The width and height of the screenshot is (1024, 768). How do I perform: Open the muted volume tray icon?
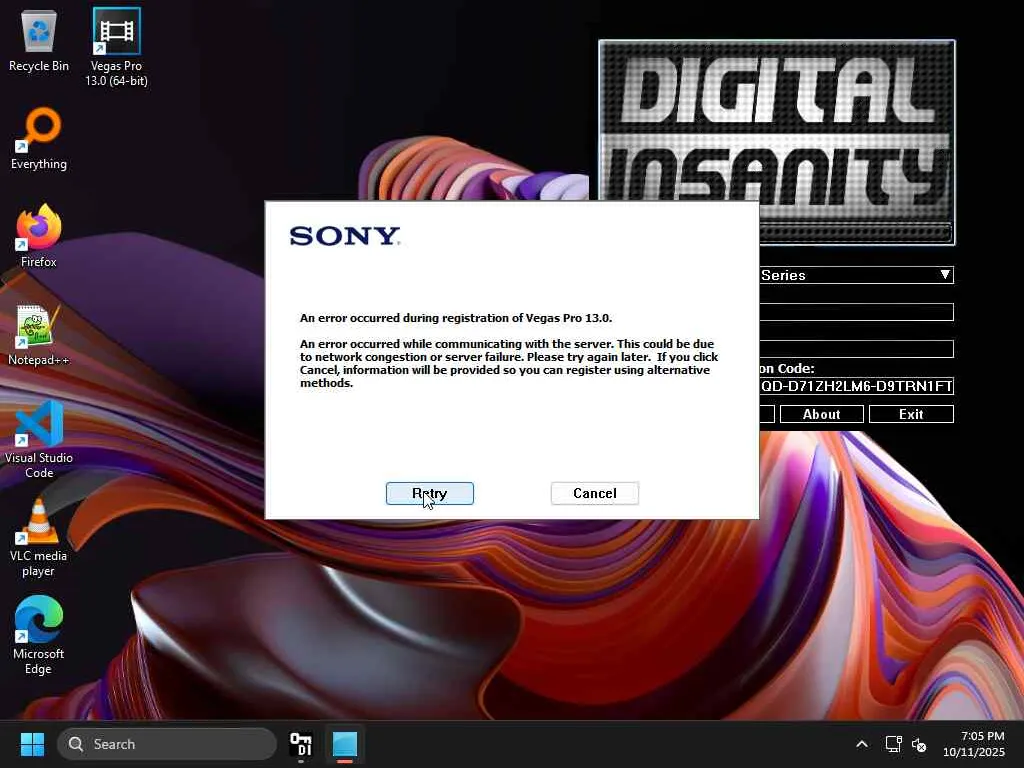pyautogui.click(x=919, y=744)
